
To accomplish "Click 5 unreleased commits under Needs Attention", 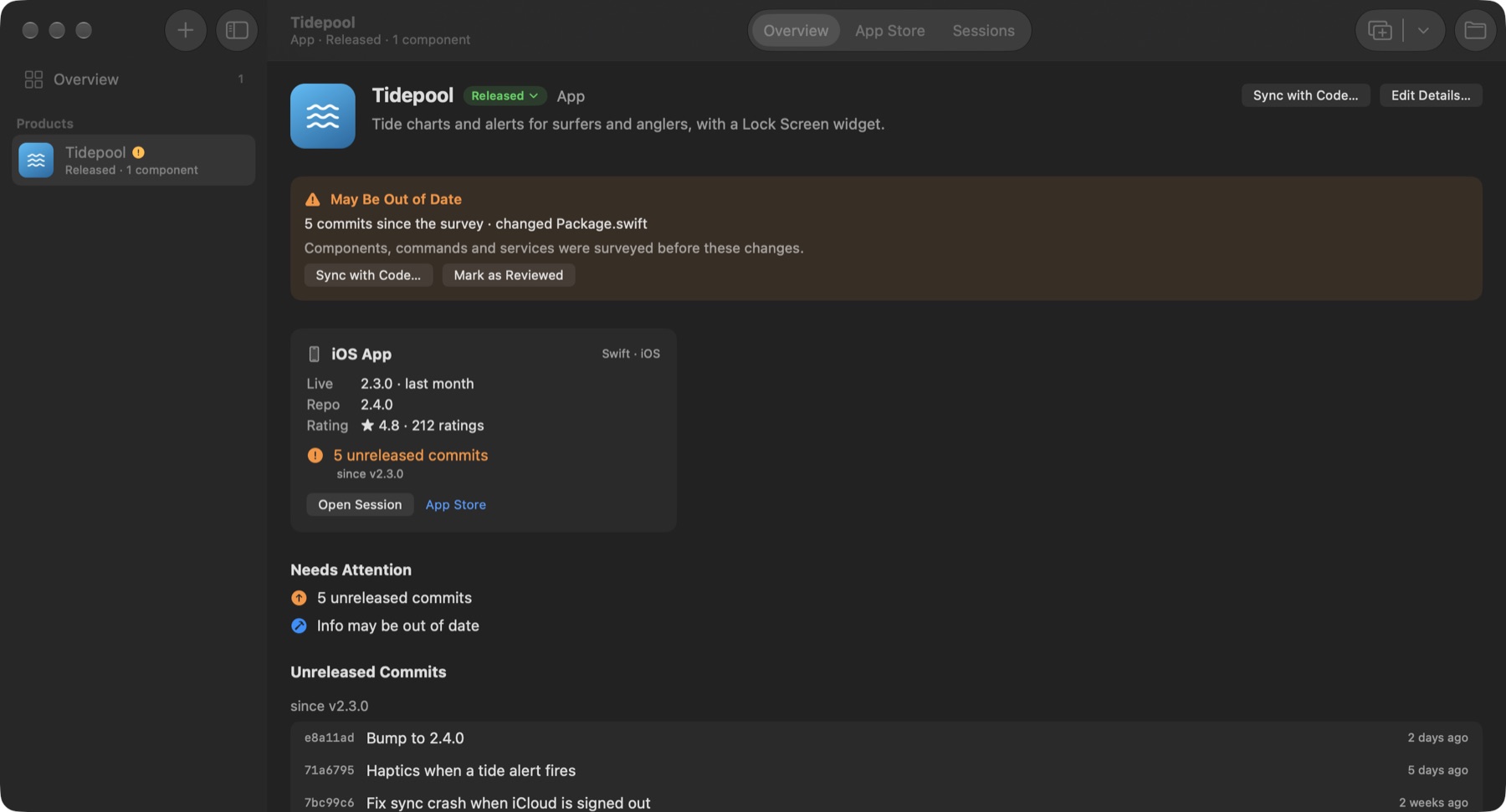I will tap(394, 598).
